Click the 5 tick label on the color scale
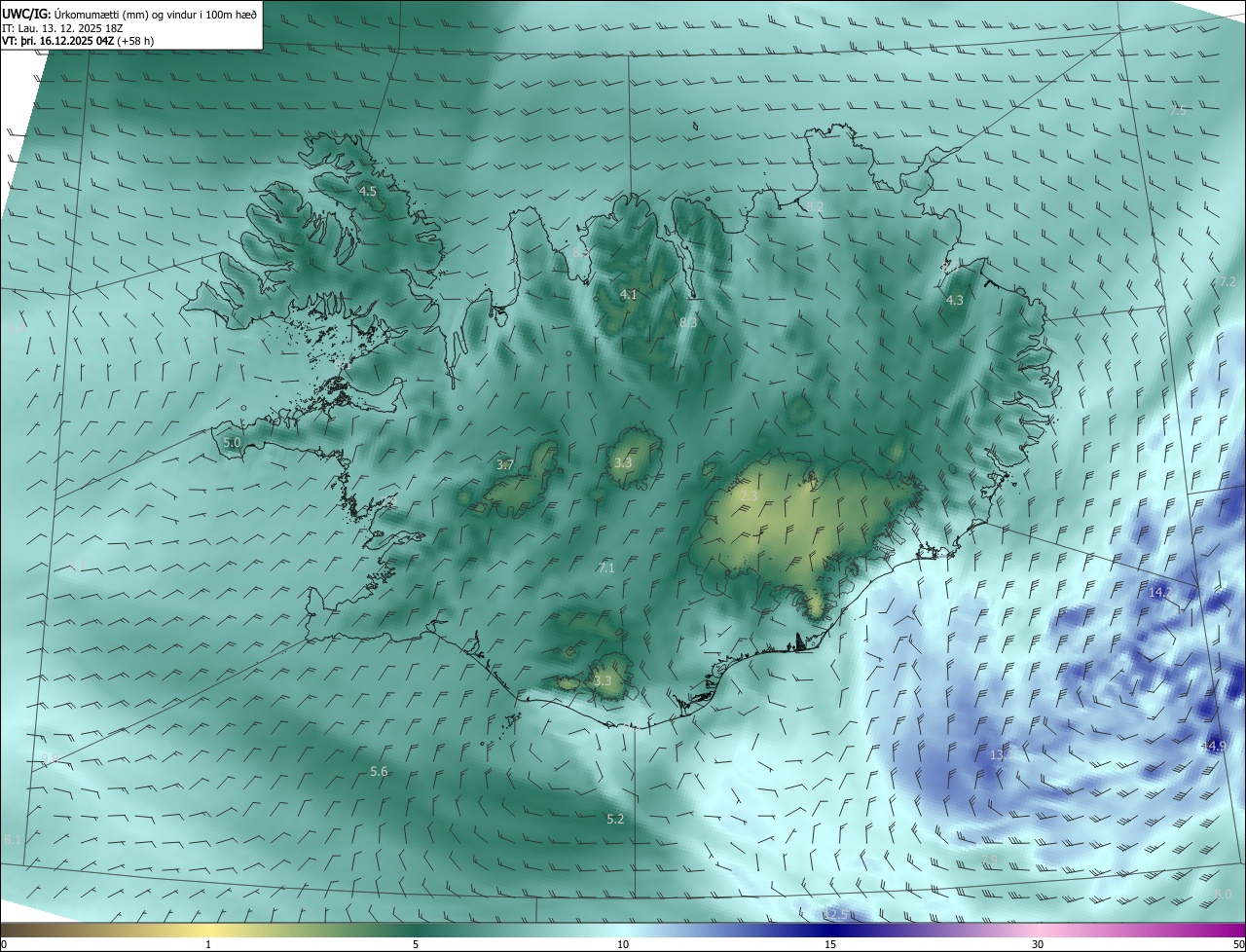 416,944
